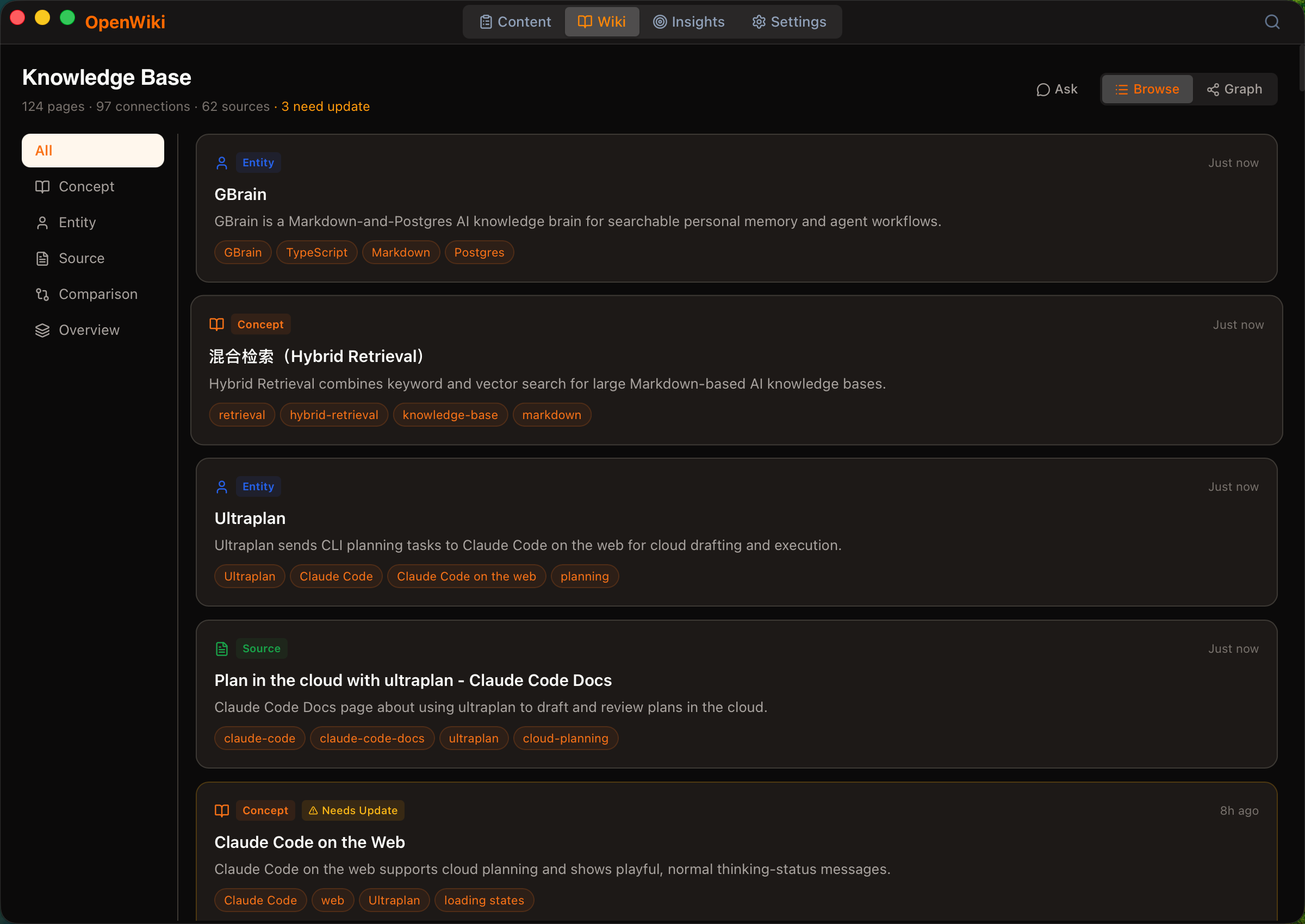This screenshot has width=1305, height=924.
Task: Click the OpenWiki logo title
Action: pyautogui.click(x=125, y=22)
